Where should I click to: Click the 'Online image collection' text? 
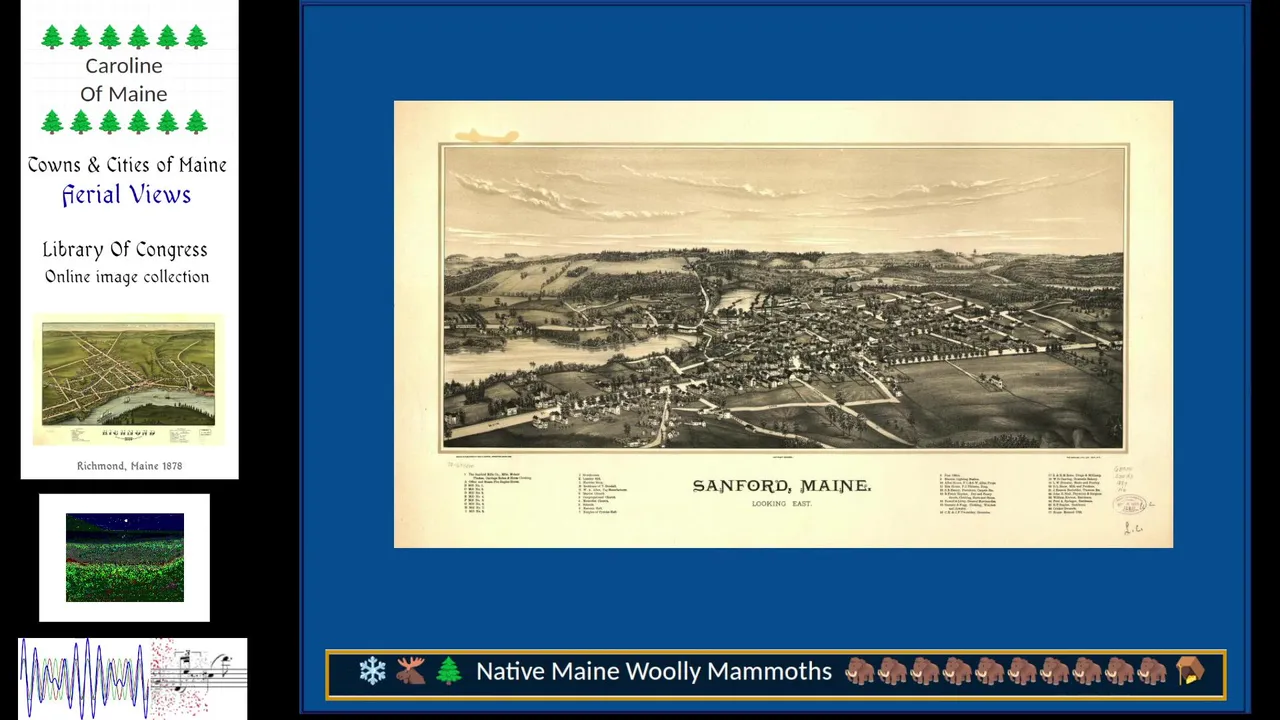127,277
